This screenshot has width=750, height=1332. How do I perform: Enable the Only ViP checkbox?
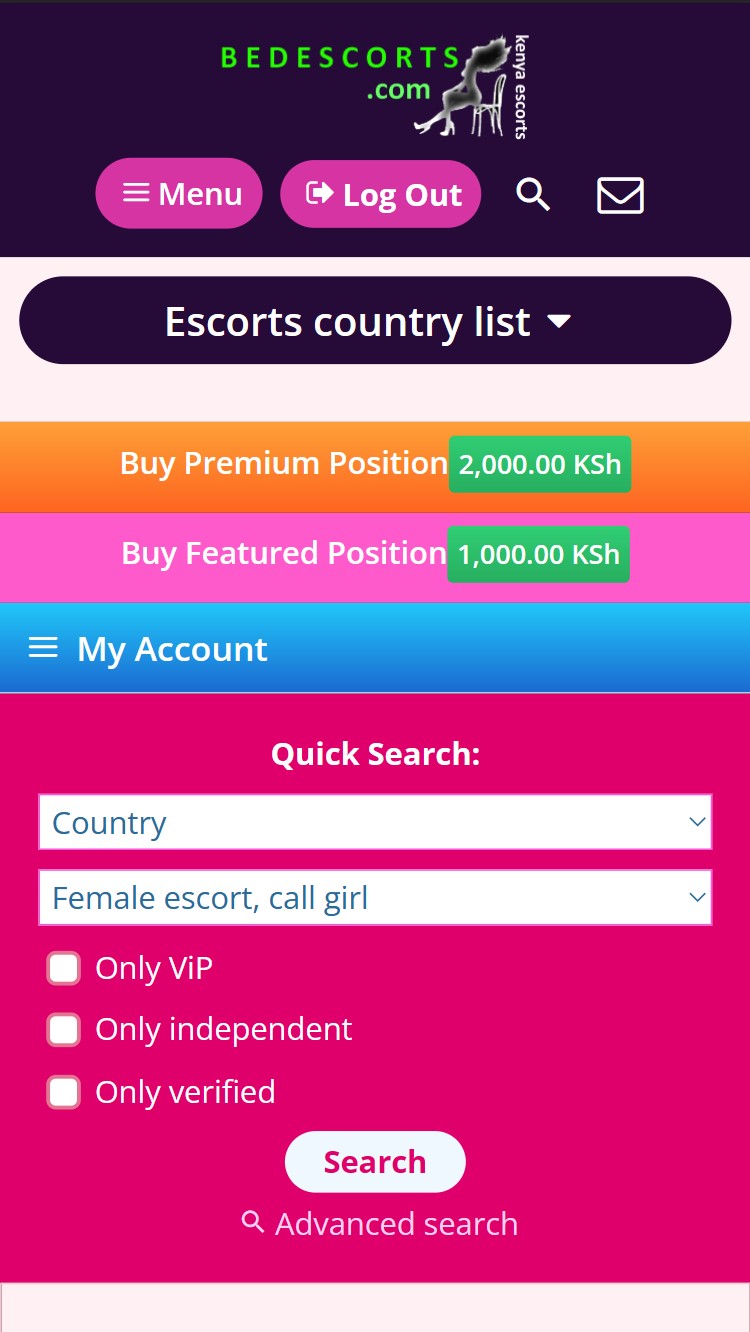(x=64, y=968)
